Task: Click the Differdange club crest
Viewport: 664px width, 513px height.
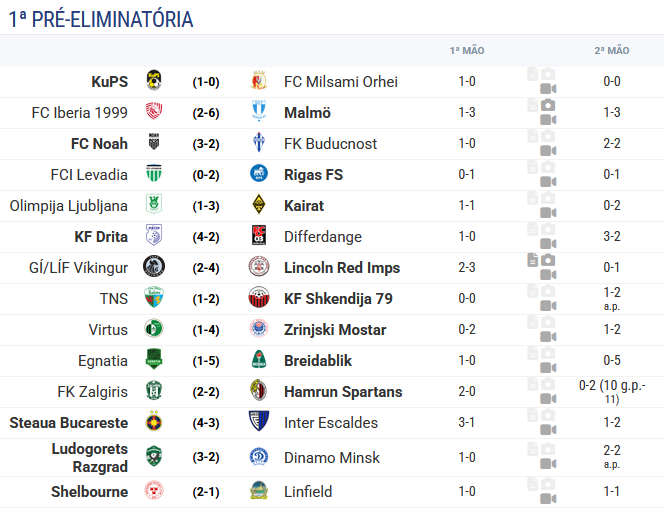Action: pyautogui.click(x=258, y=236)
